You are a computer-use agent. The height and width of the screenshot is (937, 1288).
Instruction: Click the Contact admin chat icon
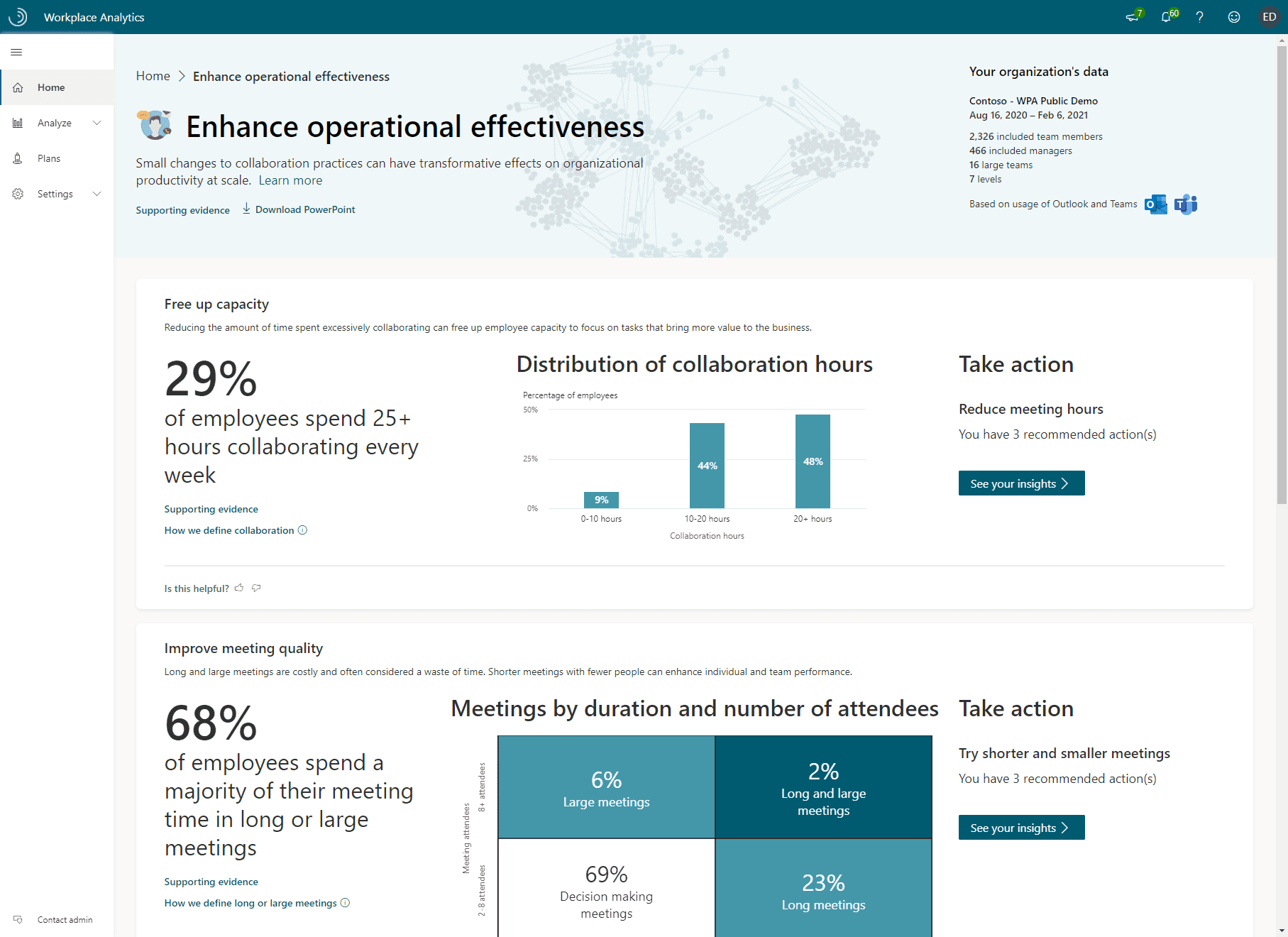(x=18, y=919)
